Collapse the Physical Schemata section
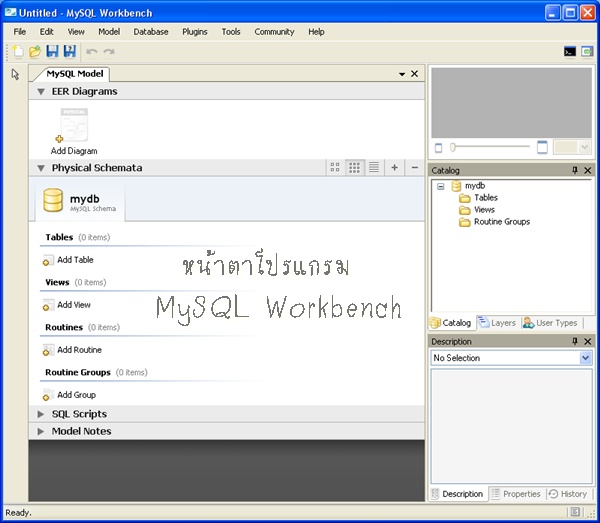This screenshot has width=600, height=523. (x=41, y=168)
